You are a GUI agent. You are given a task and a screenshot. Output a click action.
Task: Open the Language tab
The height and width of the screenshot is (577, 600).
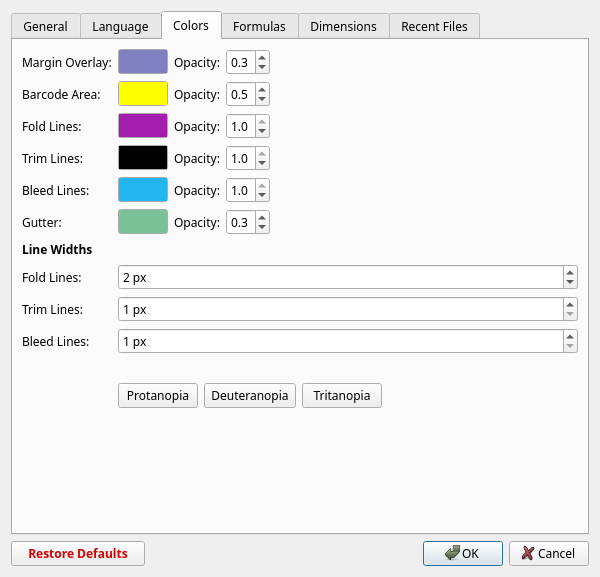[x=119, y=26]
